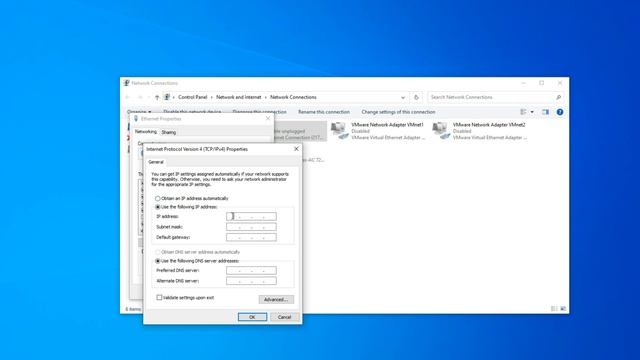This screenshot has width=640, height=360.
Task: Open the view options dropdown arrow
Action: coord(532,112)
